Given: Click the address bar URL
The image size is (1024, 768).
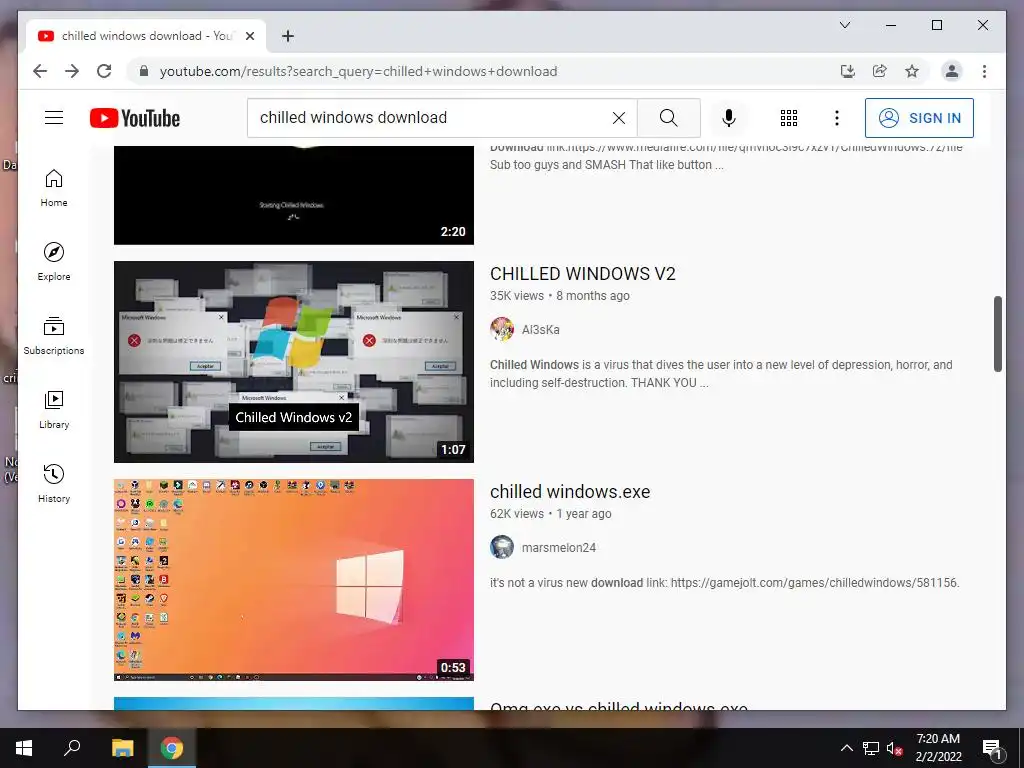Looking at the screenshot, I should [x=359, y=71].
